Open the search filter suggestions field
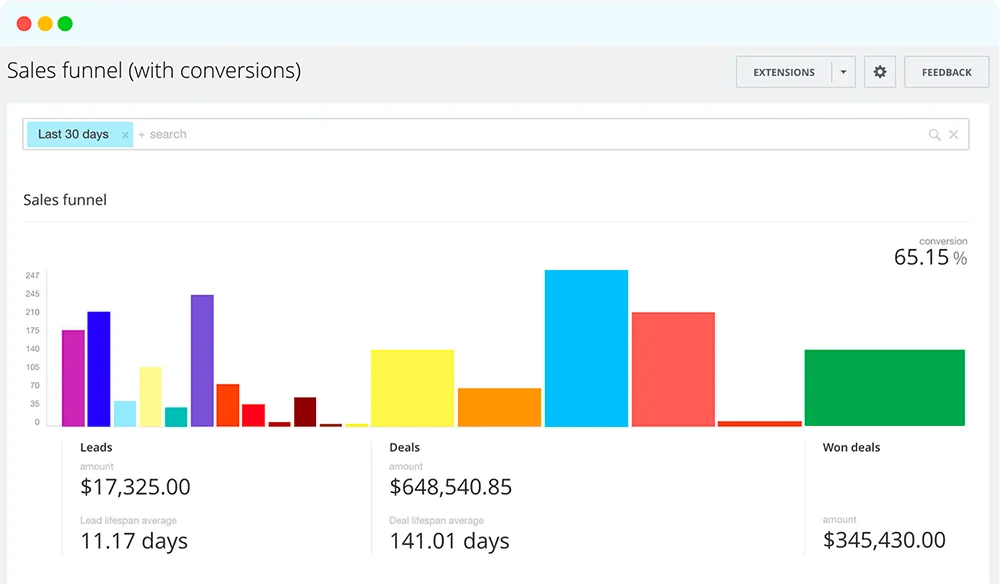1000x584 pixels. click(x=162, y=134)
